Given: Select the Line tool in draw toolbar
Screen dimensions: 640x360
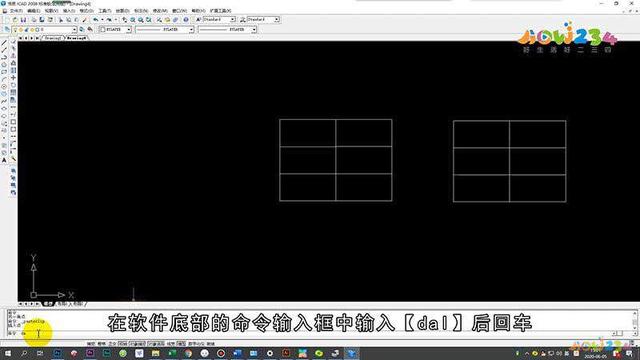Looking at the screenshot, I should click(4, 43).
